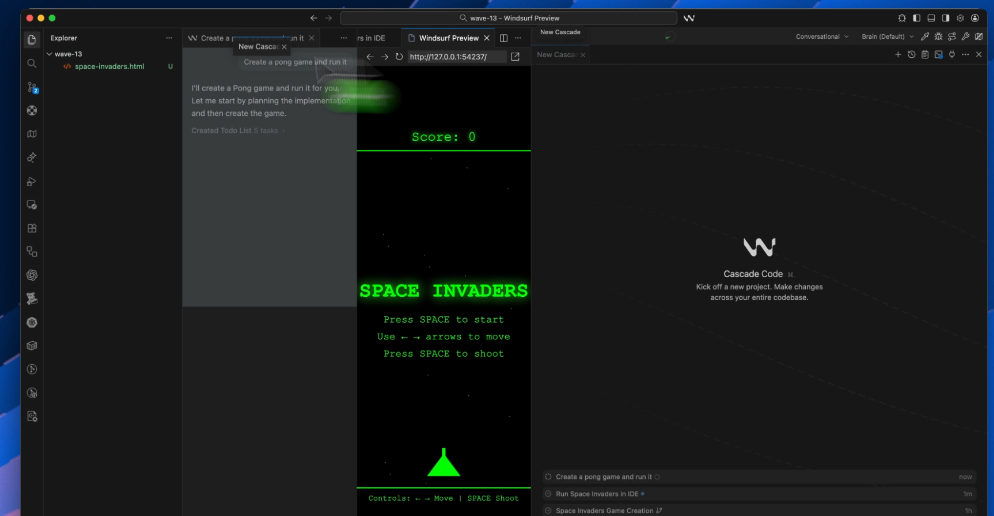Show hidden tabs ellipsis beside pong tab

(344, 38)
